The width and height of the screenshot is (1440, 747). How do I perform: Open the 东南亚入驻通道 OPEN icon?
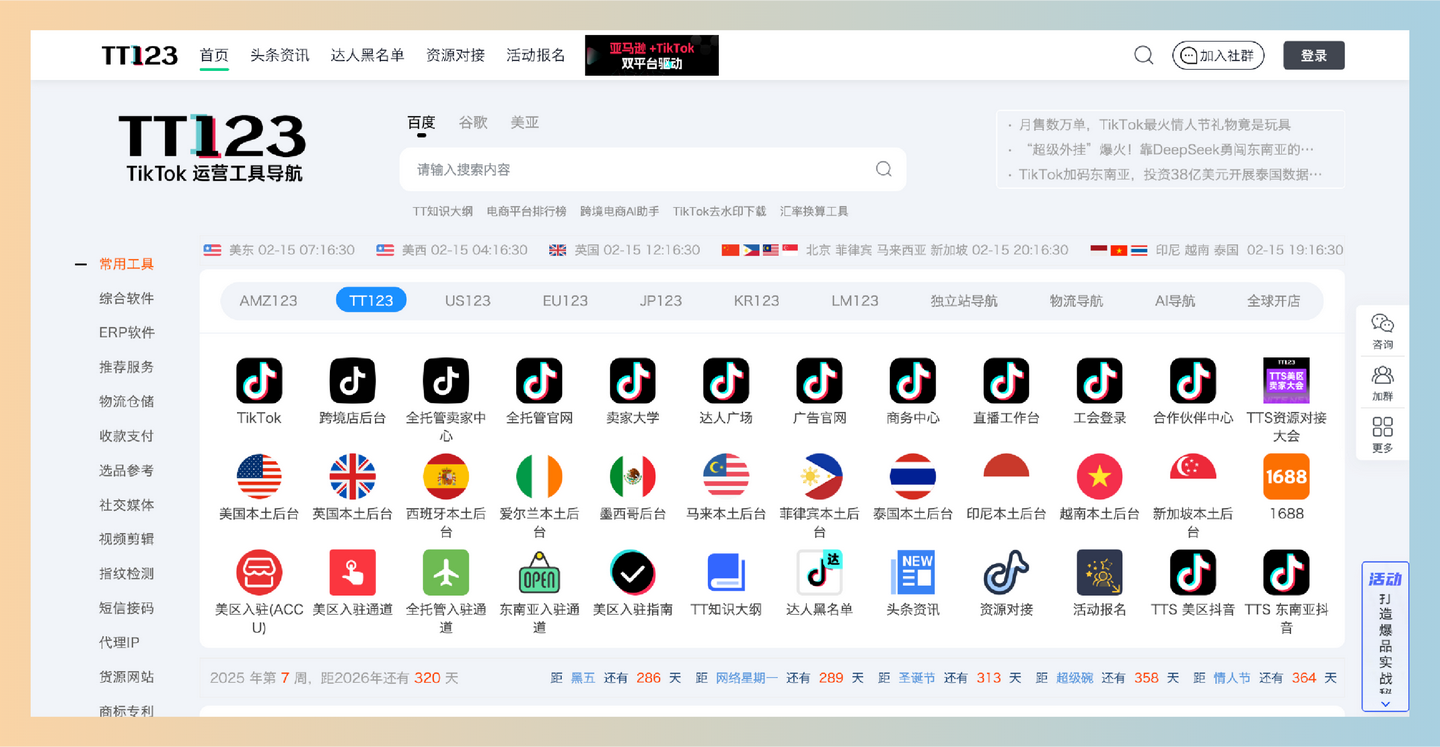[x=538, y=572]
